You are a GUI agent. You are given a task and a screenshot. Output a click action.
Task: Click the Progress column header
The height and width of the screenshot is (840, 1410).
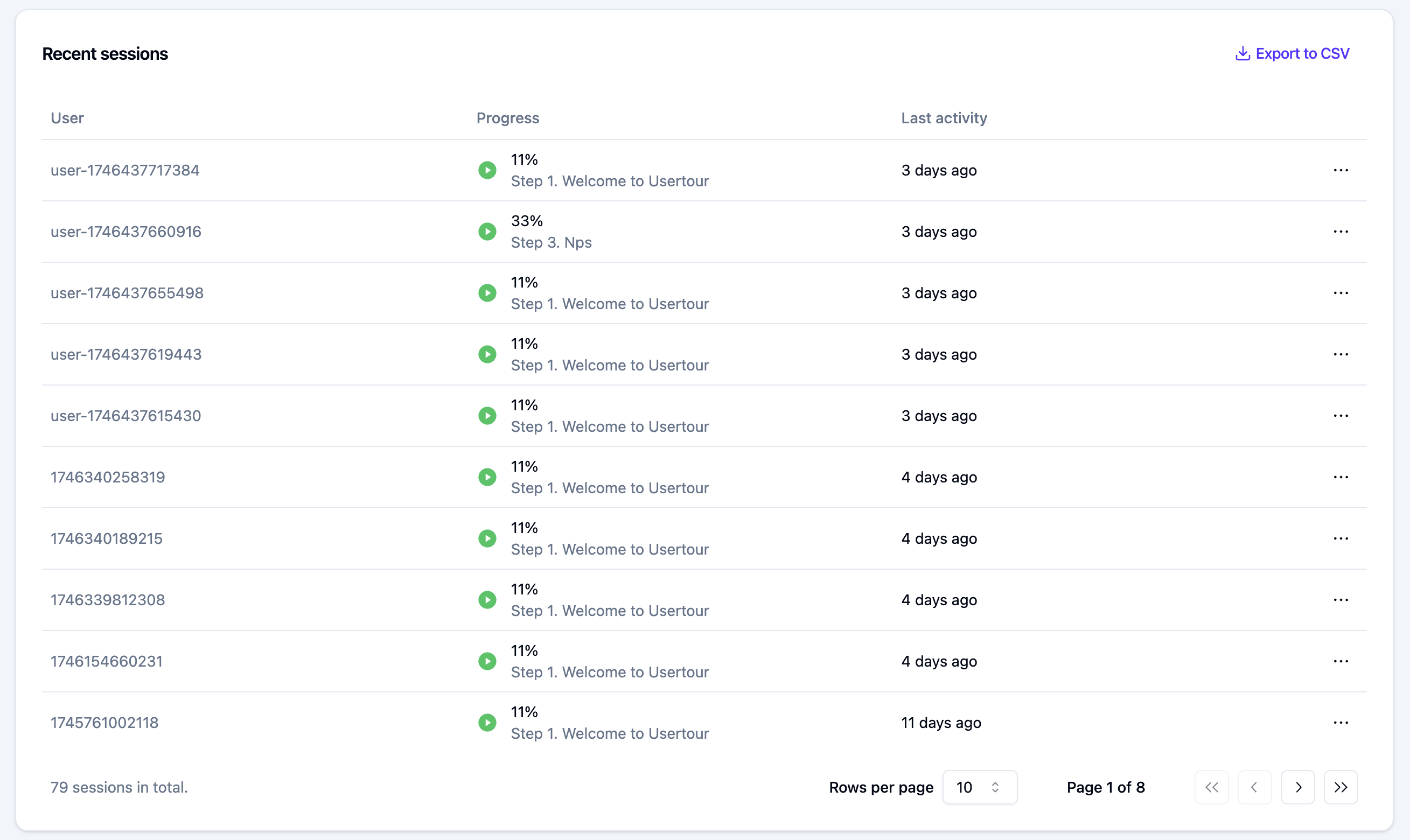[507, 118]
